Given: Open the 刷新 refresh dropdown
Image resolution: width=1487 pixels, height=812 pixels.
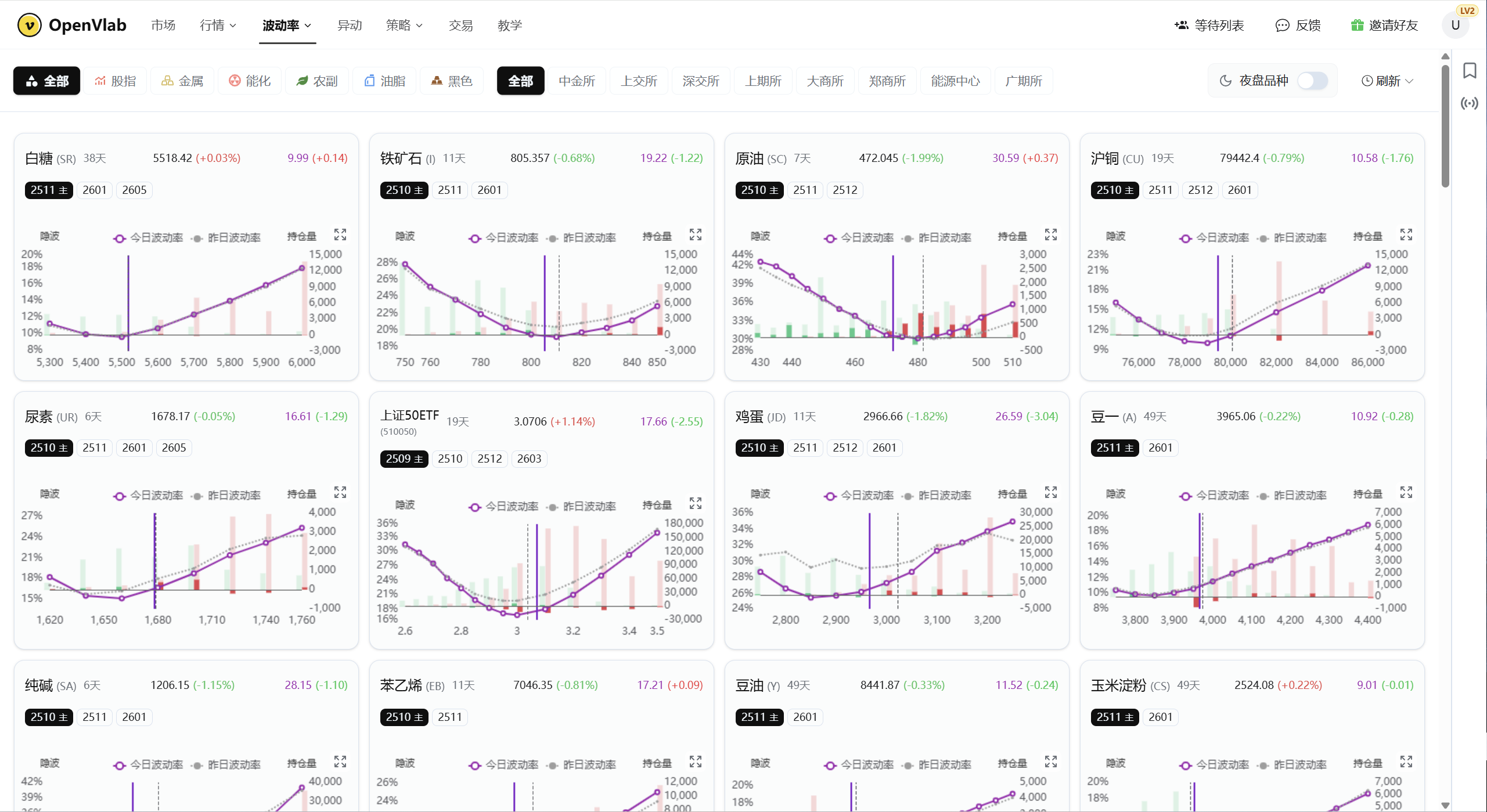Looking at the screenshot, I should pyautogui.click(x=1388, y=81).
